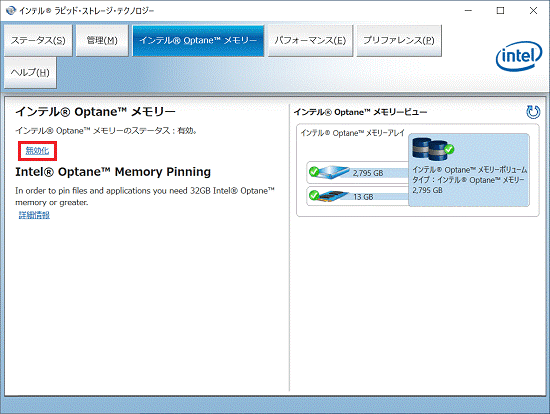Click the タイプ：インテル Optane メモリー line

pyautogui.click(x=468, y=180)
